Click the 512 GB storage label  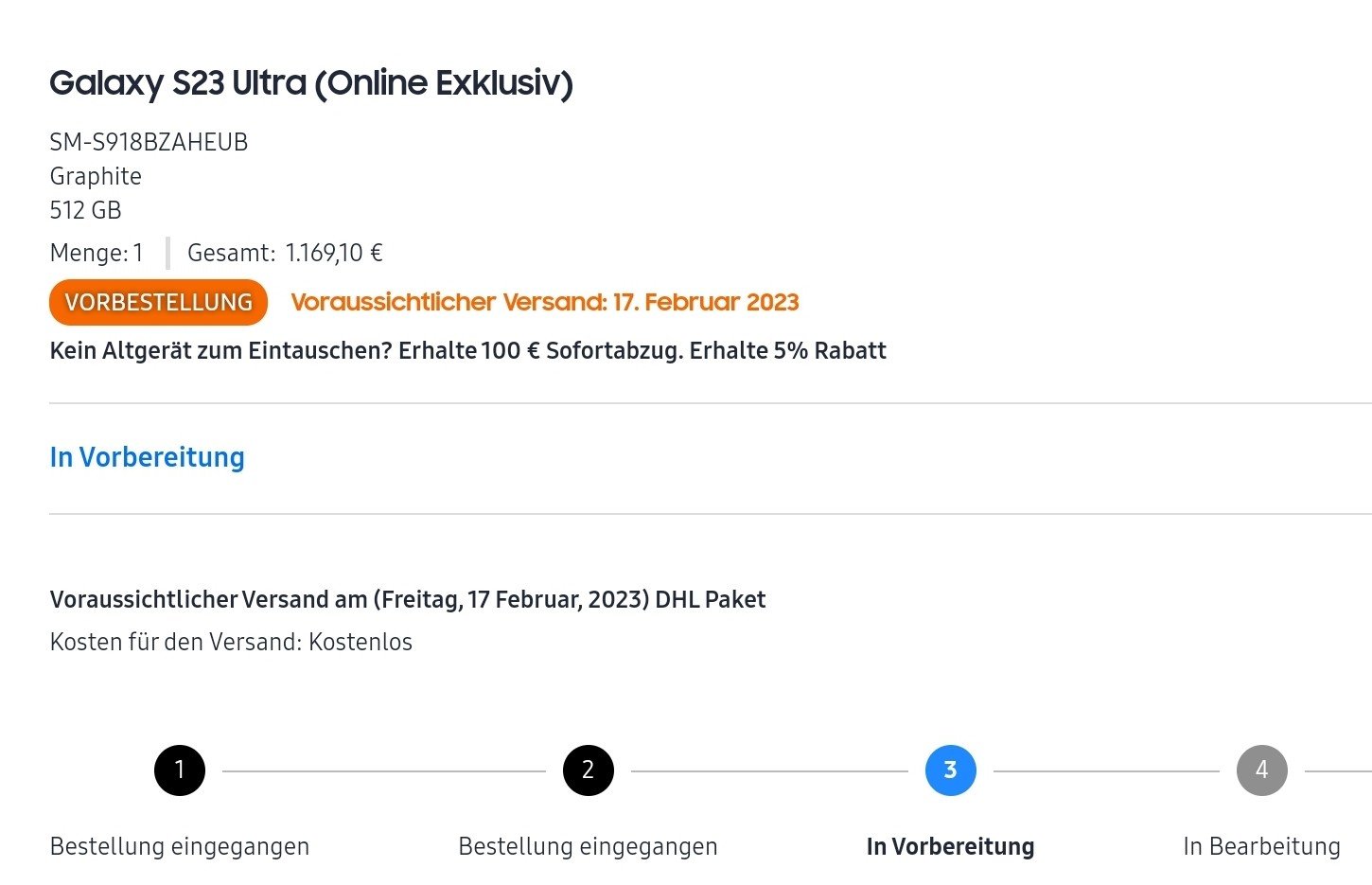click(x=85, y=210)
